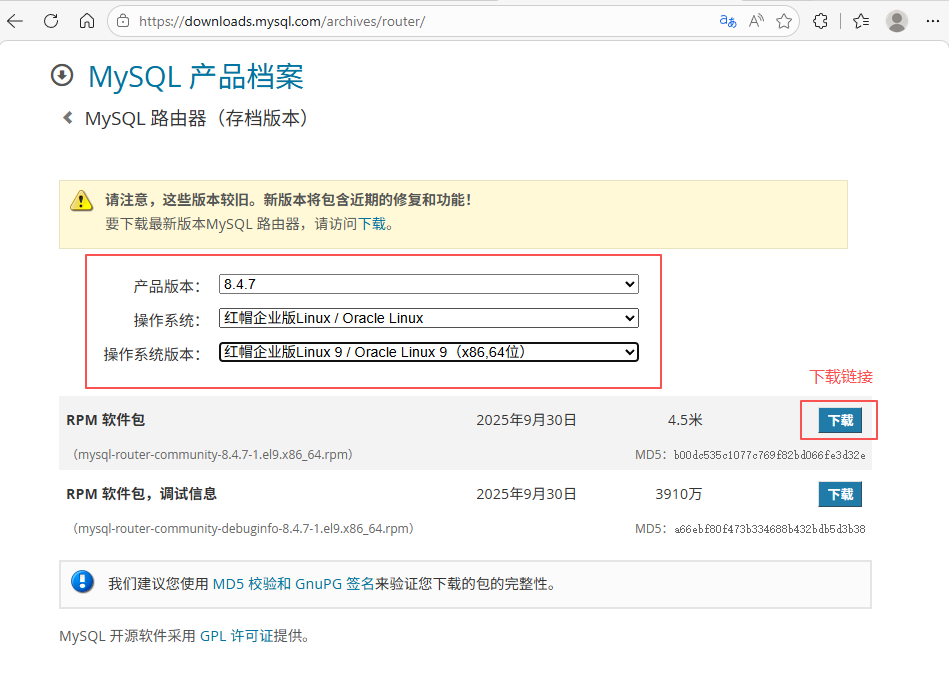Click the RPM 软件包 title text

(105, 420)
